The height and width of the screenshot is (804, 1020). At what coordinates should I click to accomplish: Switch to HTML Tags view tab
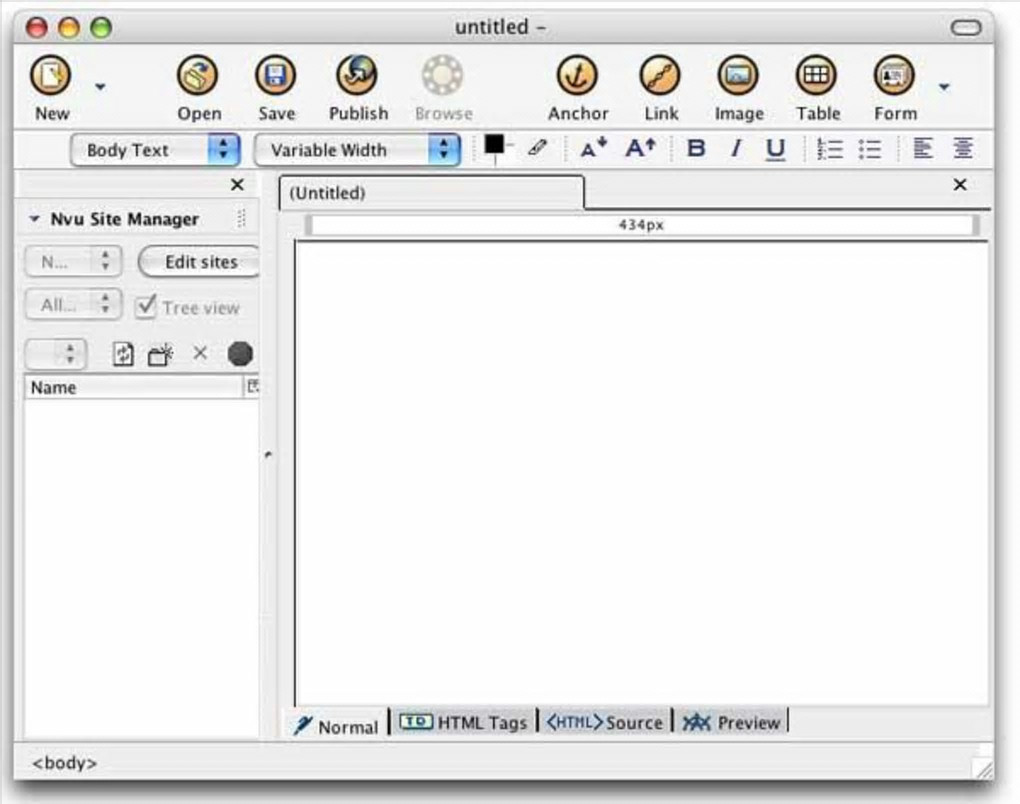pos(463,722)
